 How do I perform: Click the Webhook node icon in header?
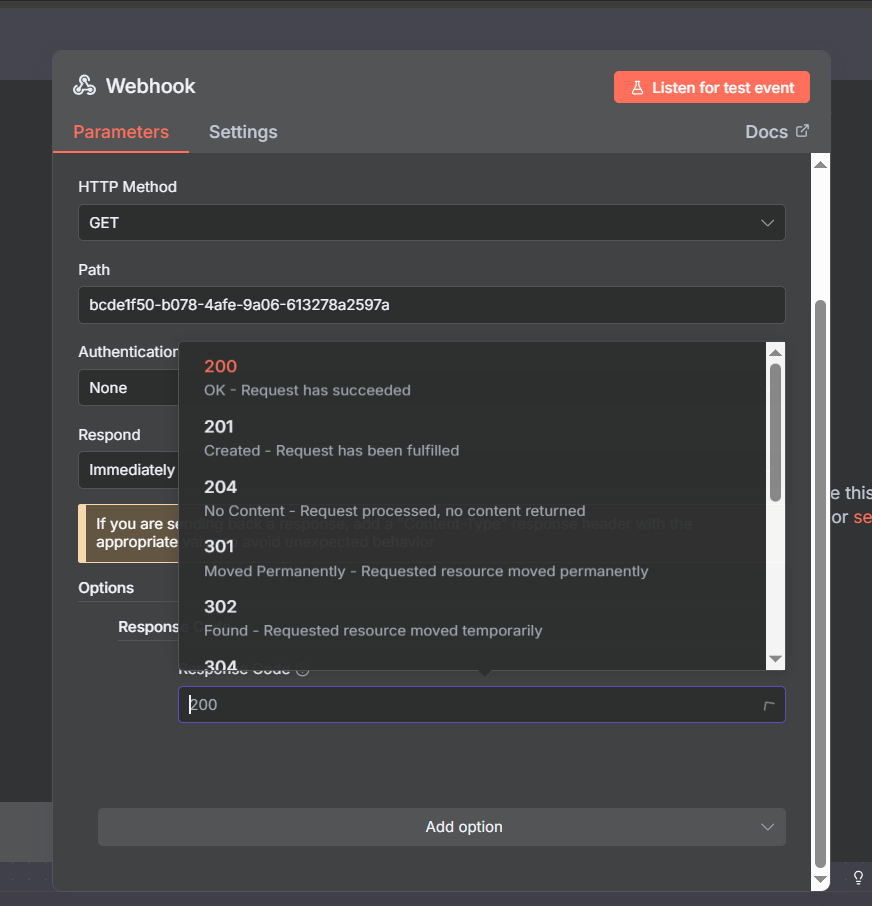pyautogui.click(x=84, y=86)
